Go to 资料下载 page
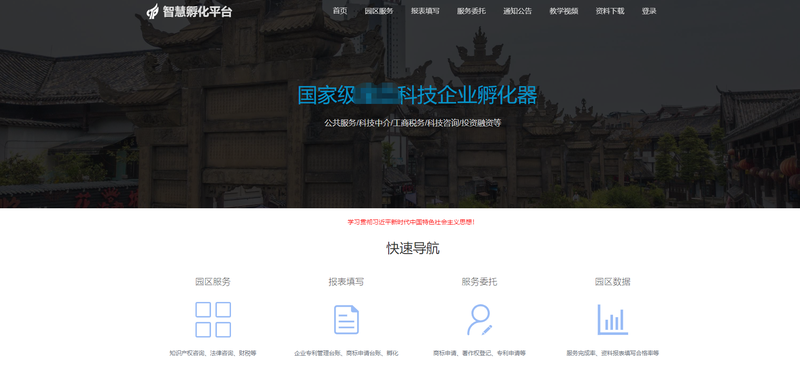 (610, 11)
